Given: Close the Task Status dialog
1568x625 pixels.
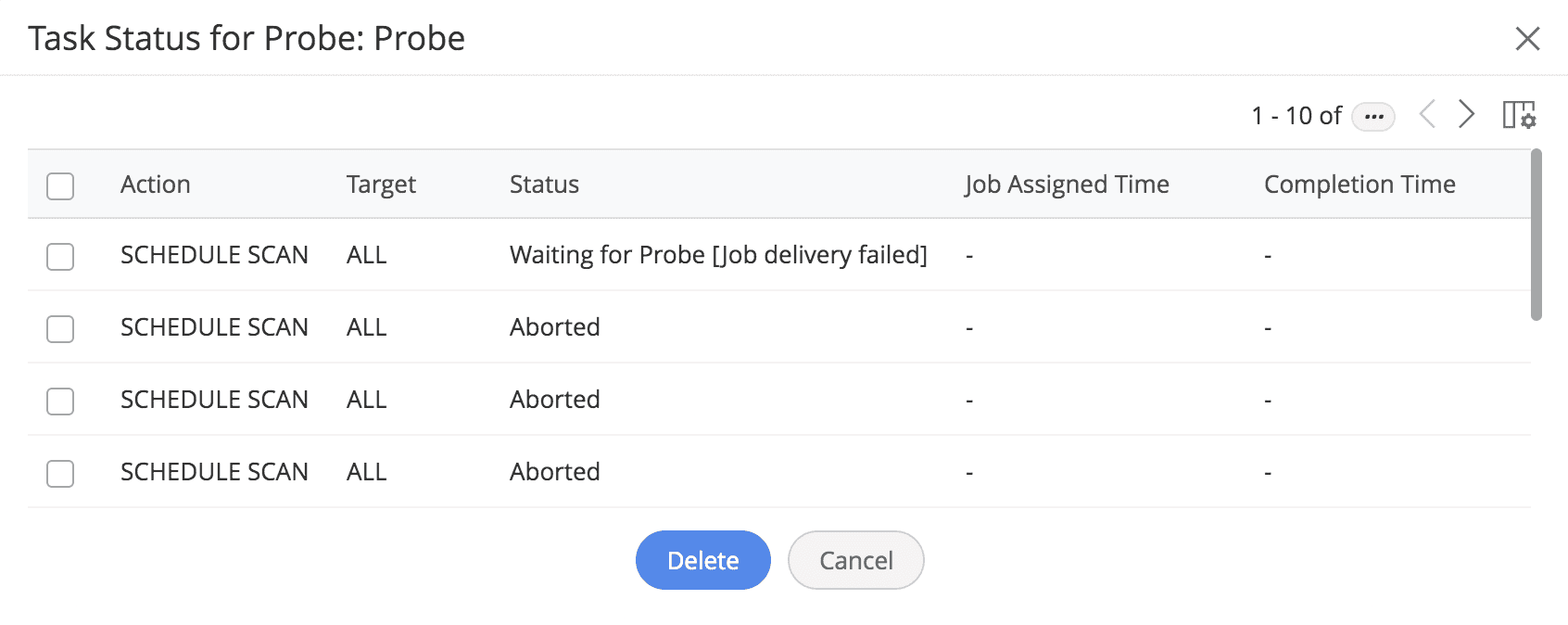Looking at the screenshot, I should pyautogui.click(x=1527, y=39).
